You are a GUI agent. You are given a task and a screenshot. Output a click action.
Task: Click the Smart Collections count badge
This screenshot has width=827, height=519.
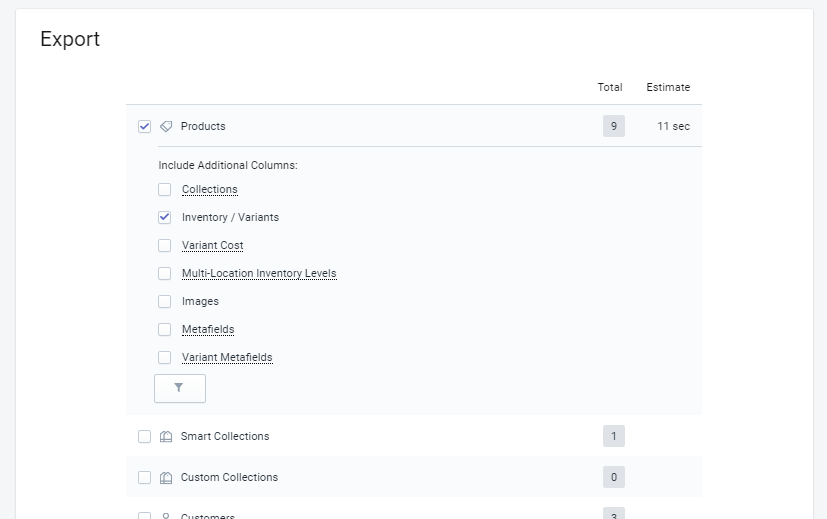point(613,437)
